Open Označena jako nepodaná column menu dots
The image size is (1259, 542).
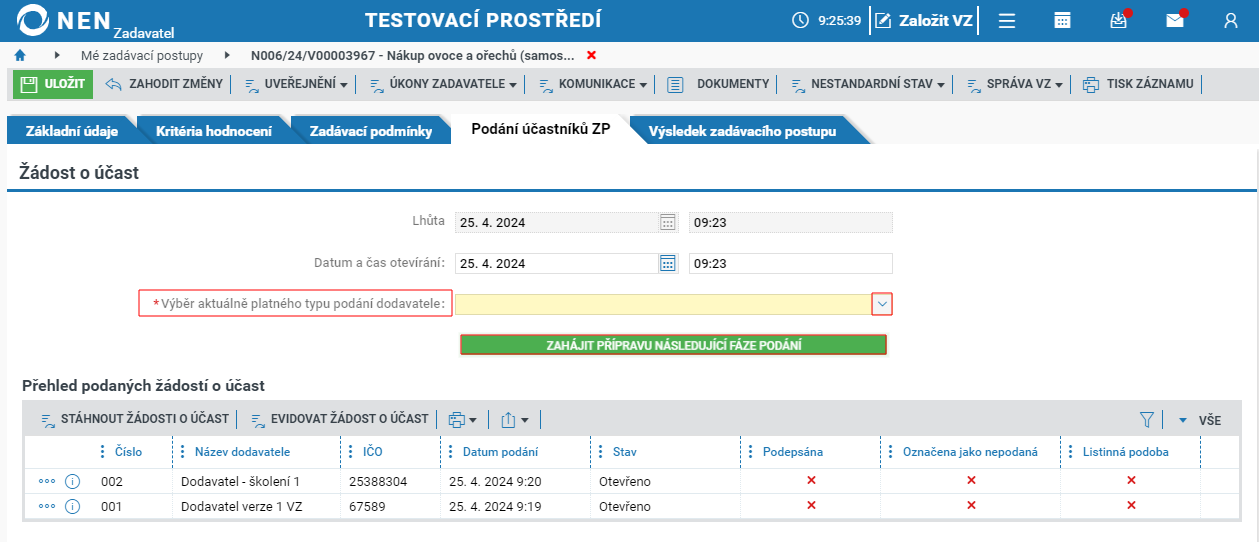pos(890,452)
